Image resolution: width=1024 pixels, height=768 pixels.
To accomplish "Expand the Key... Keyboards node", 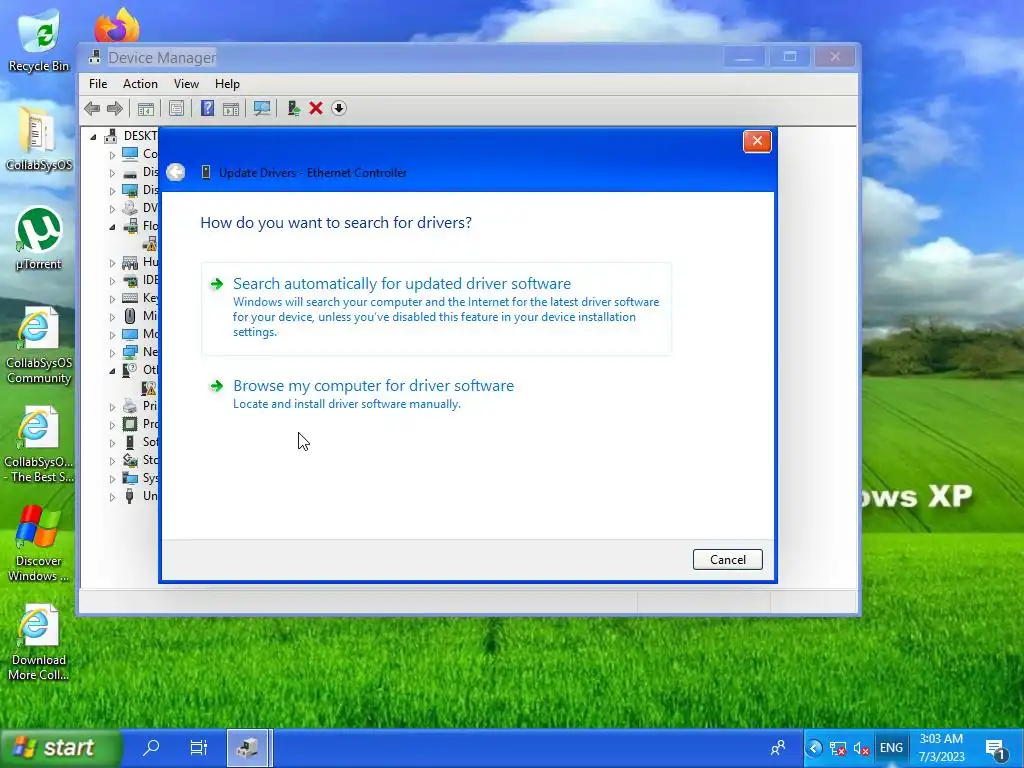I will (x=112, y=298).
